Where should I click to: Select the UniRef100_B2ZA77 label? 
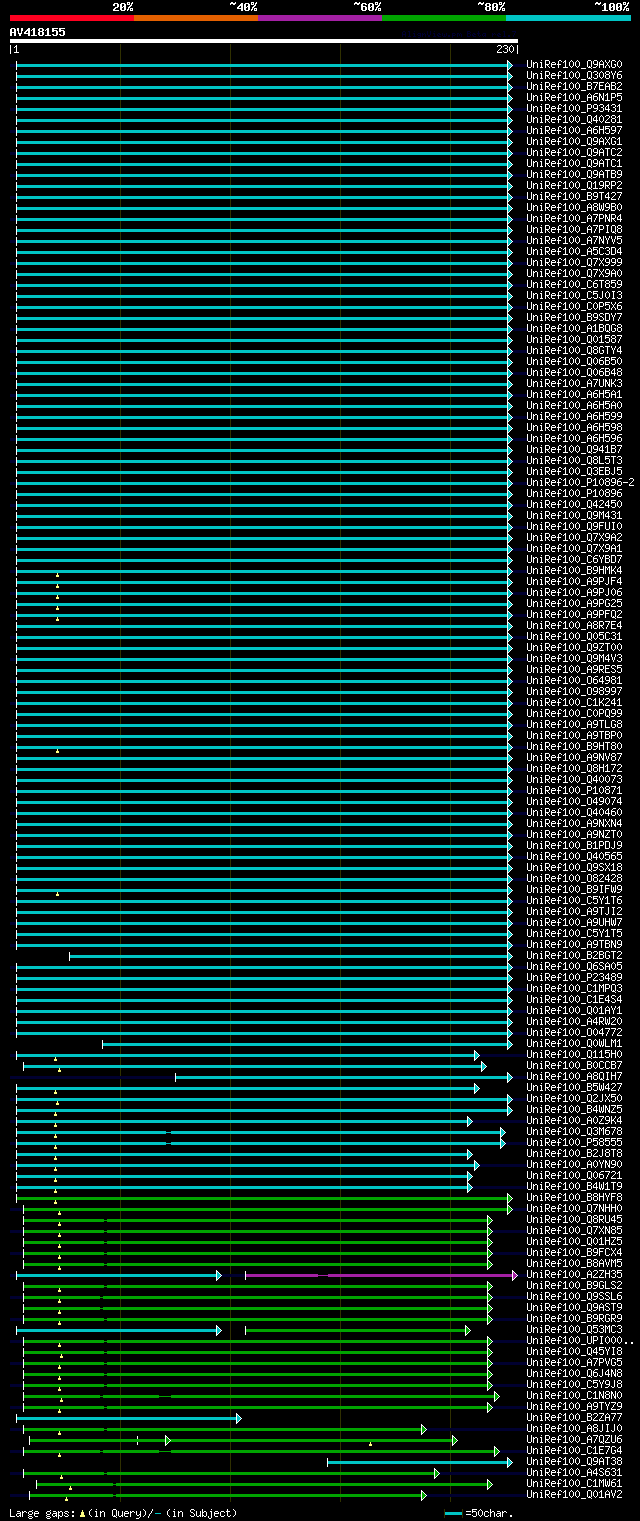[574, 1418]
